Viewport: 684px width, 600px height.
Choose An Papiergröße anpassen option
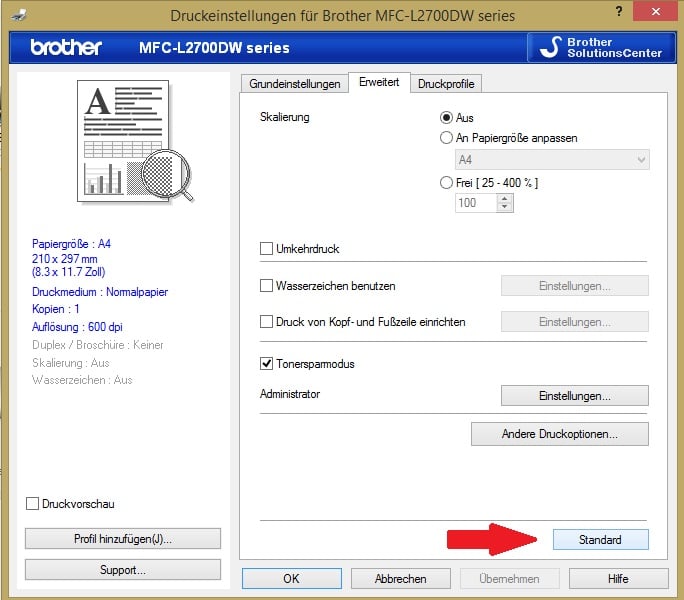447,138
